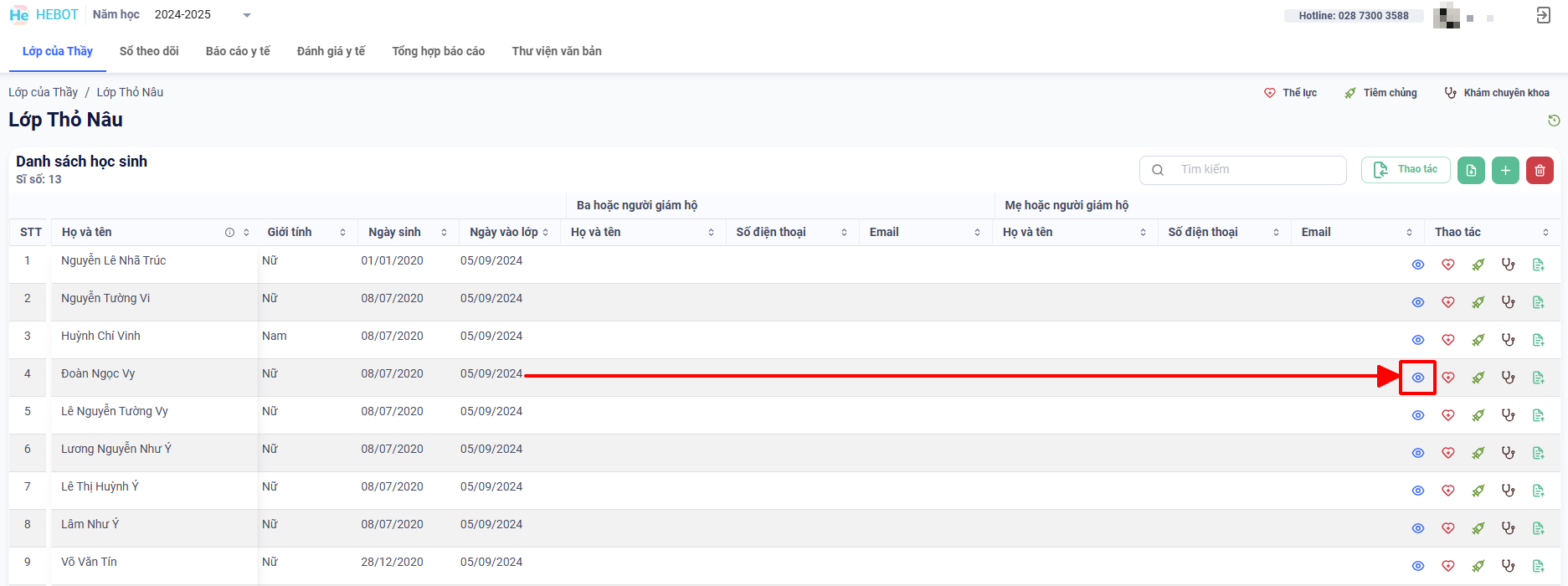Click eye icon in Lâm Như Ý row
The height and width of the screenshot is (586, 1568).
[1418, 528]
